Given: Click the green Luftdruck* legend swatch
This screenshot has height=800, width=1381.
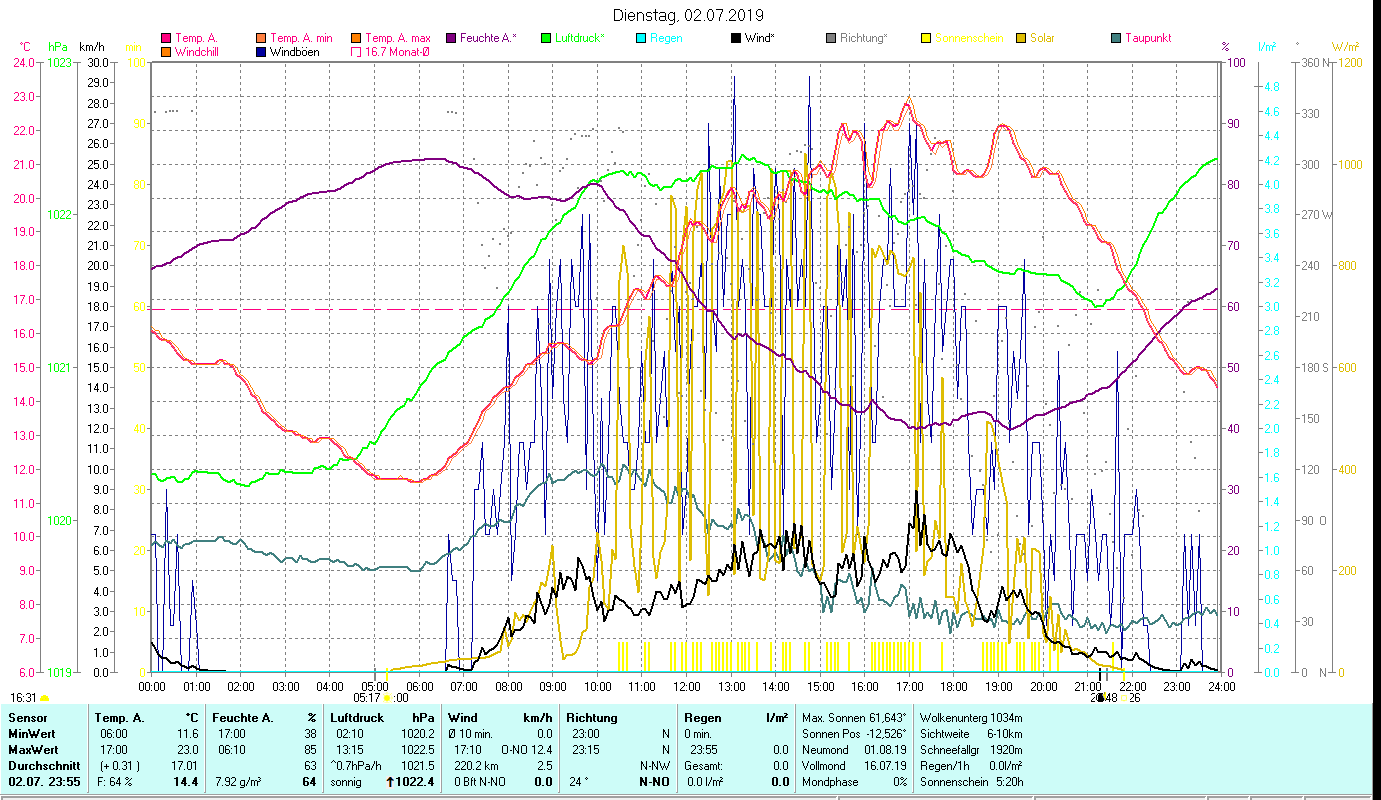Looking at the screenshot, I should tap(545, 39).
